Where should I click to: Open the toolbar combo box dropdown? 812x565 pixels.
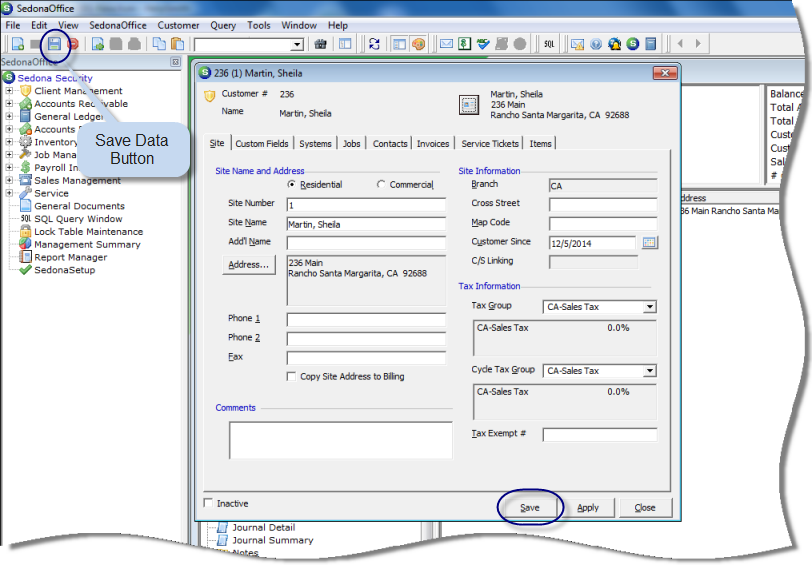297,45
